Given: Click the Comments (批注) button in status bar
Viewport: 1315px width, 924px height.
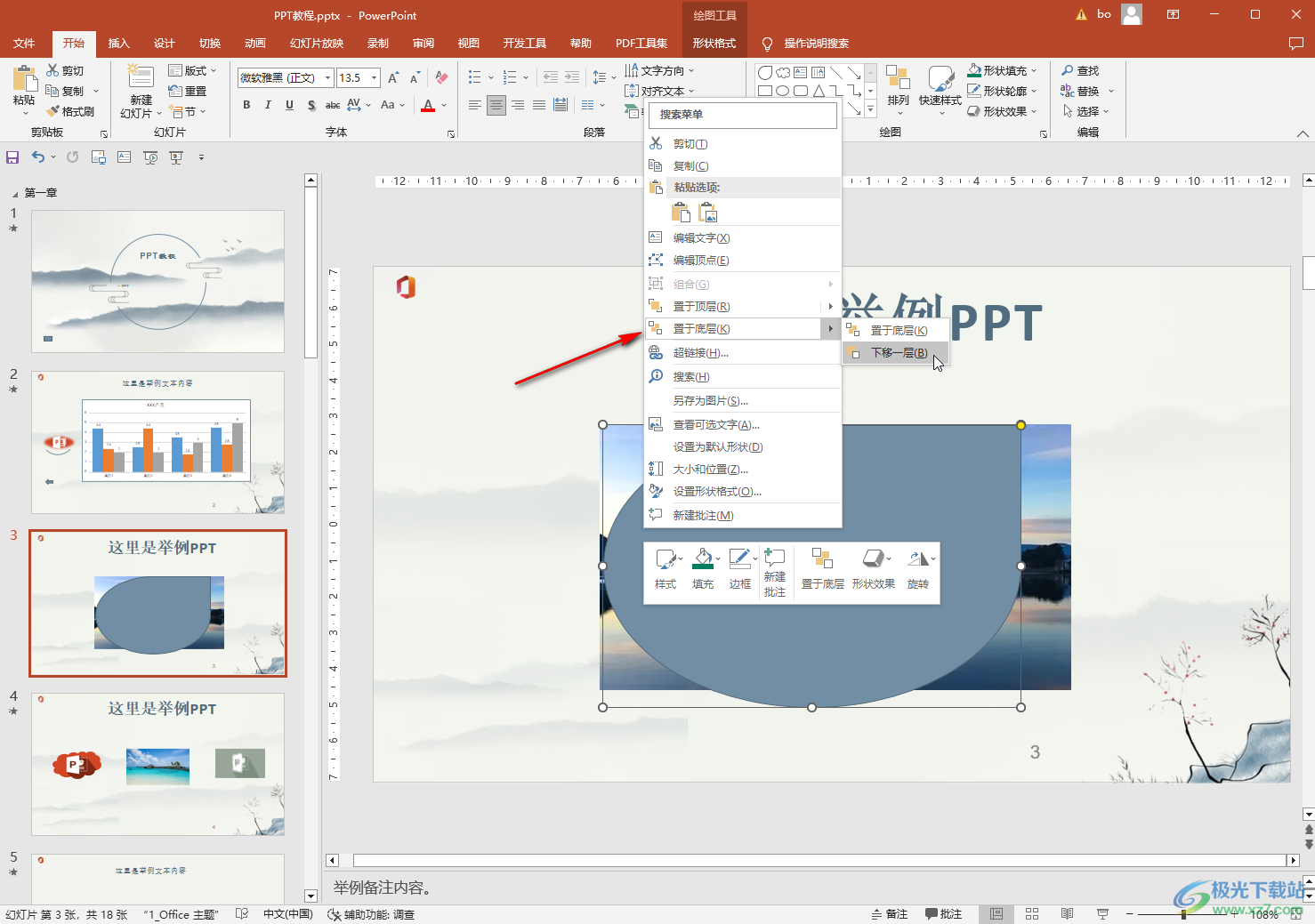Looking at the screenshot, I should (x=944, y=914).
